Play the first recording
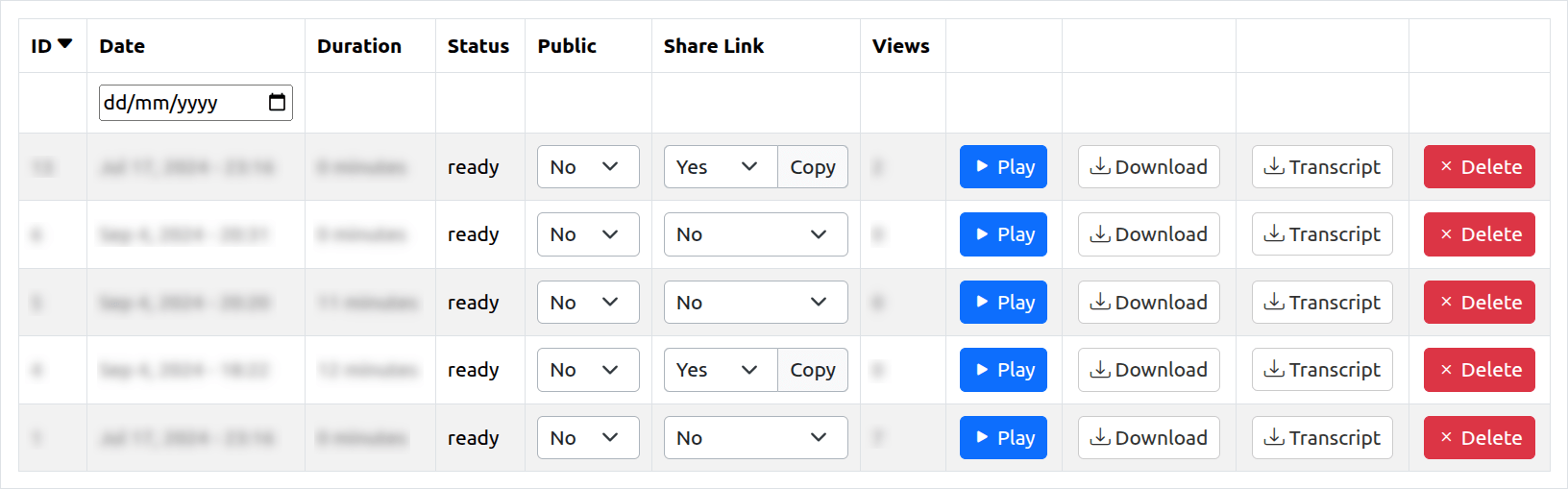1568x489 pixels. click(1003, 167)
